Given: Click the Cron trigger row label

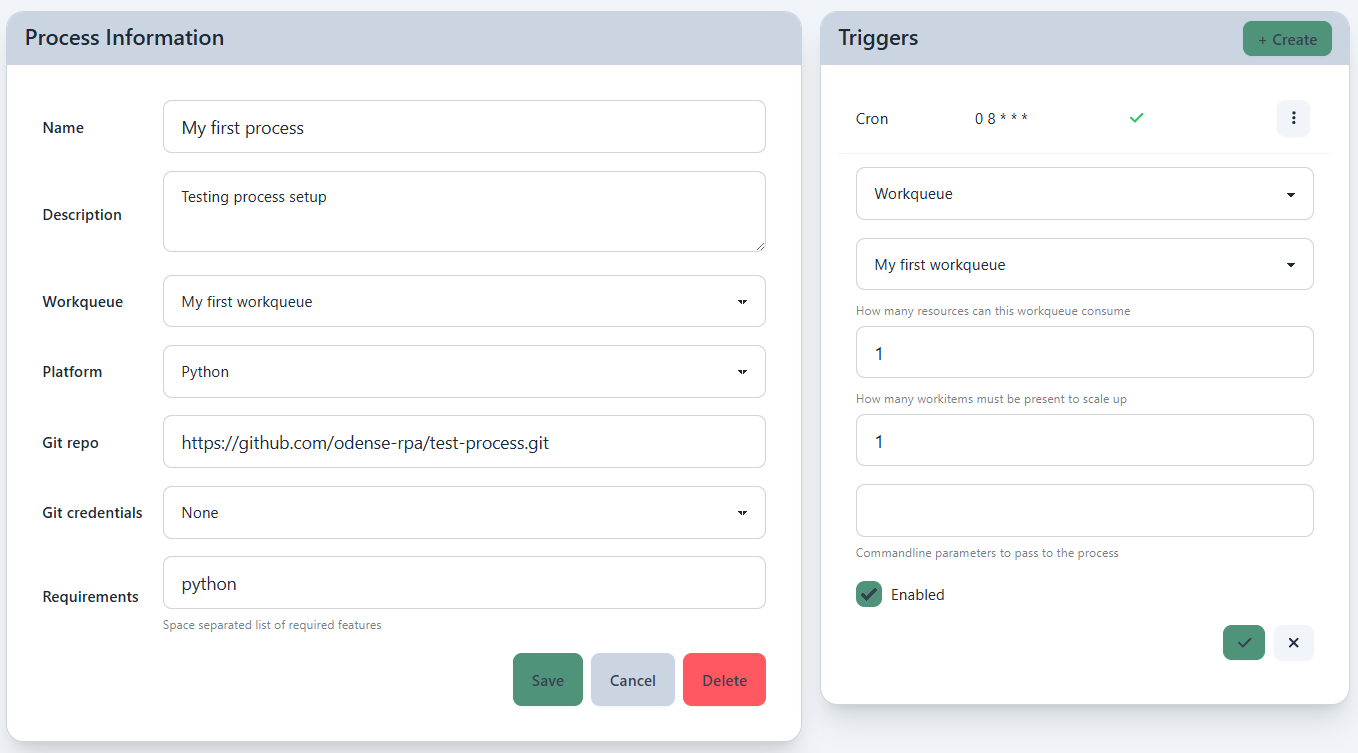Looking at the screenshot, I should 872,118.
